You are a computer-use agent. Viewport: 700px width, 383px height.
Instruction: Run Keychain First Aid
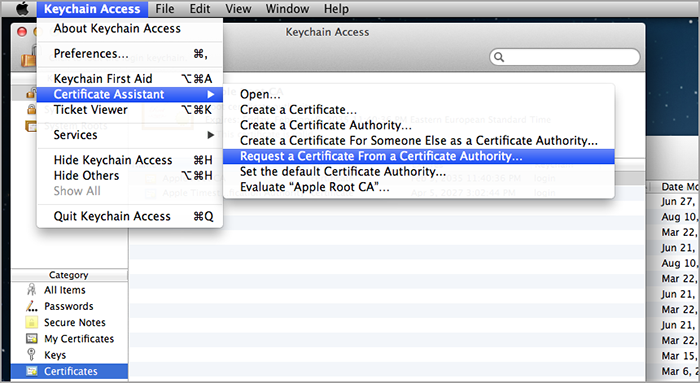[x=130, y=79]
